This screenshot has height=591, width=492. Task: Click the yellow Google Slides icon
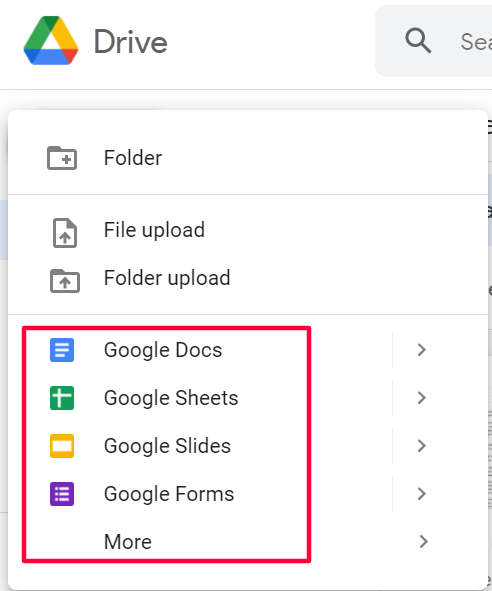pyautogui.click(x=62, y=446)
